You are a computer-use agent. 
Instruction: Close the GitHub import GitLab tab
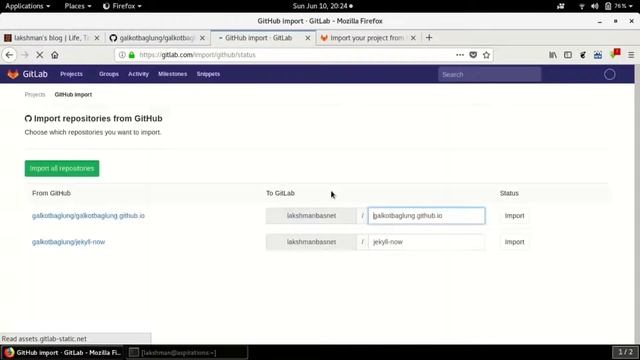308,38
